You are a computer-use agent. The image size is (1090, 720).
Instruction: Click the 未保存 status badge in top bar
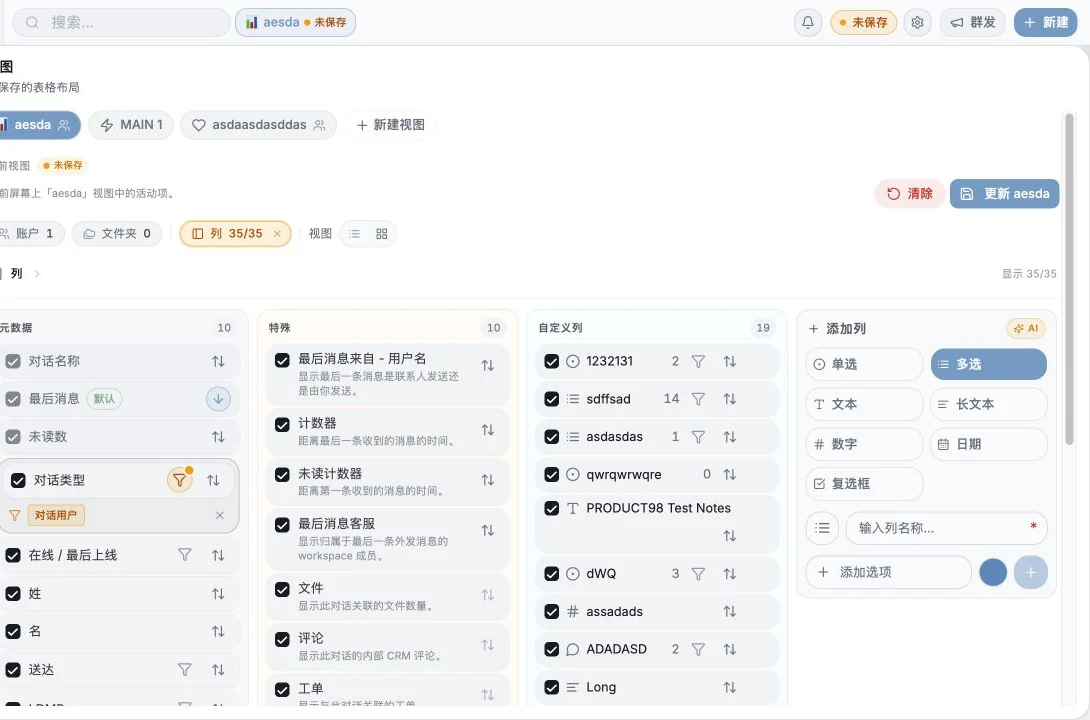864,22
